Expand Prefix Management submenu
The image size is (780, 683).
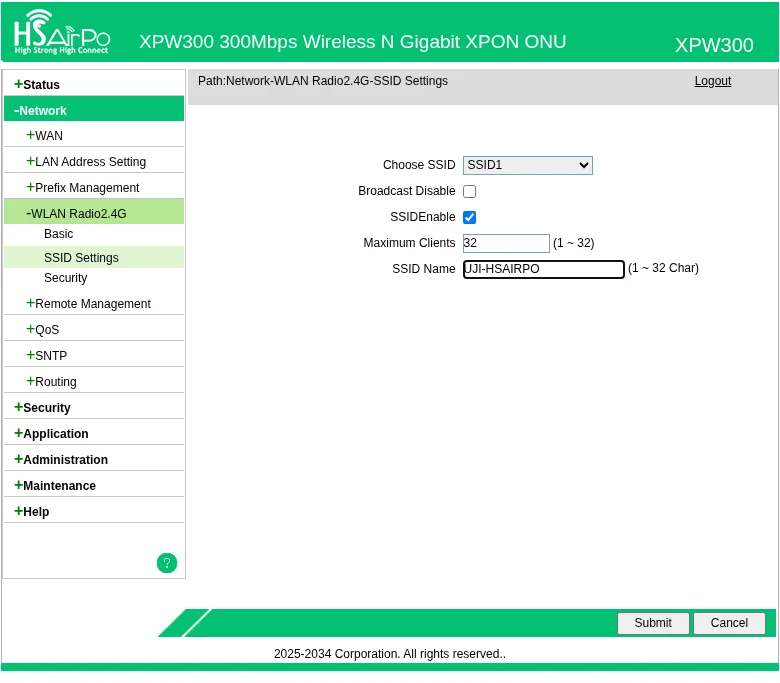coord(83,188)
